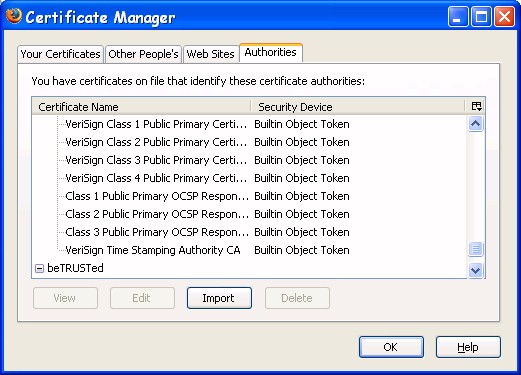Confirm with the OK button

[391, 347]
